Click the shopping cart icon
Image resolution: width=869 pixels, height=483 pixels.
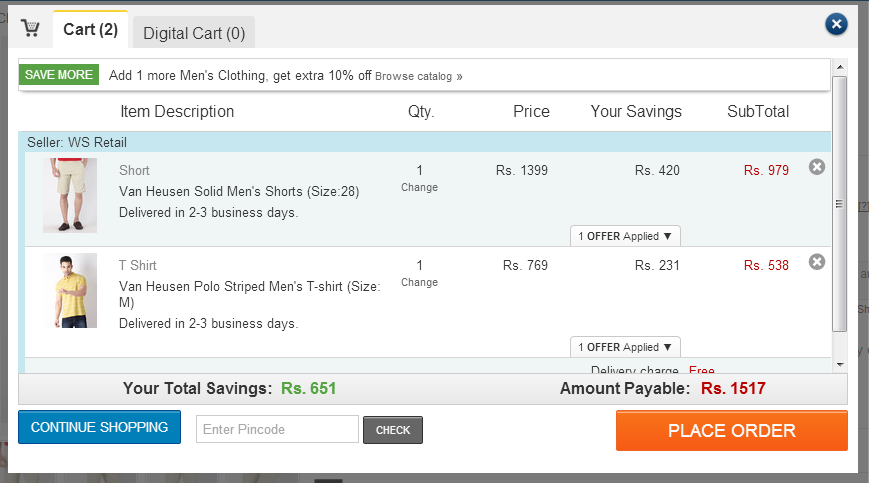pyautogui.click(x=30, y=28)
